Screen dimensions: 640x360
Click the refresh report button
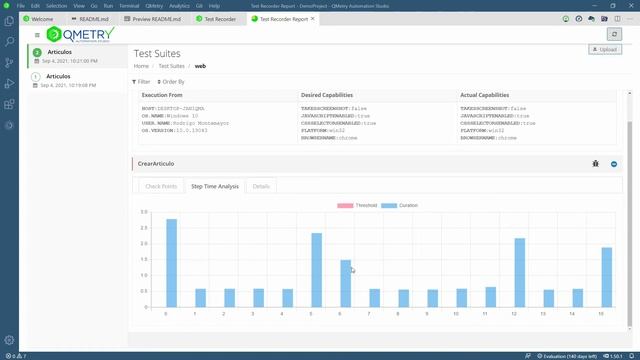point(614,34)
